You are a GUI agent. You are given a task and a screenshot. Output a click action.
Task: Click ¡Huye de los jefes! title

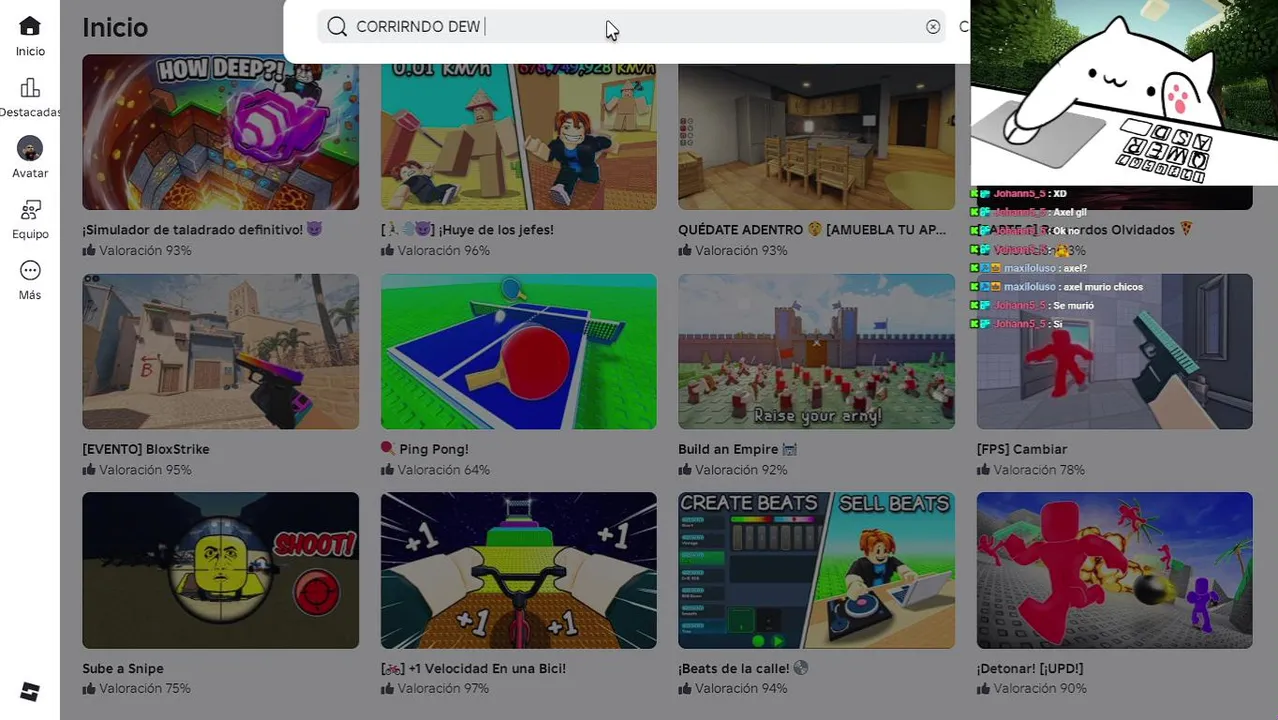(467, 230)
